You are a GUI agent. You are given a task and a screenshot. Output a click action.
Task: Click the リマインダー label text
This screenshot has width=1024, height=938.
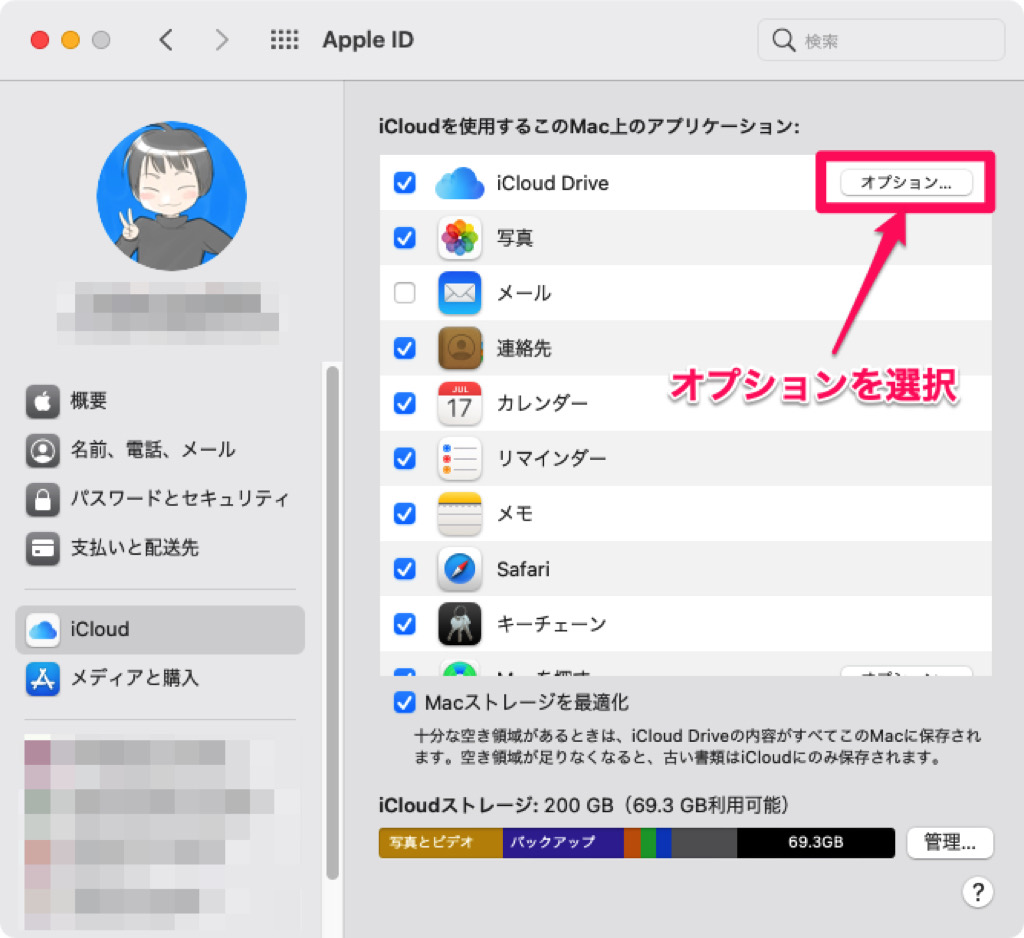[551, 459]
